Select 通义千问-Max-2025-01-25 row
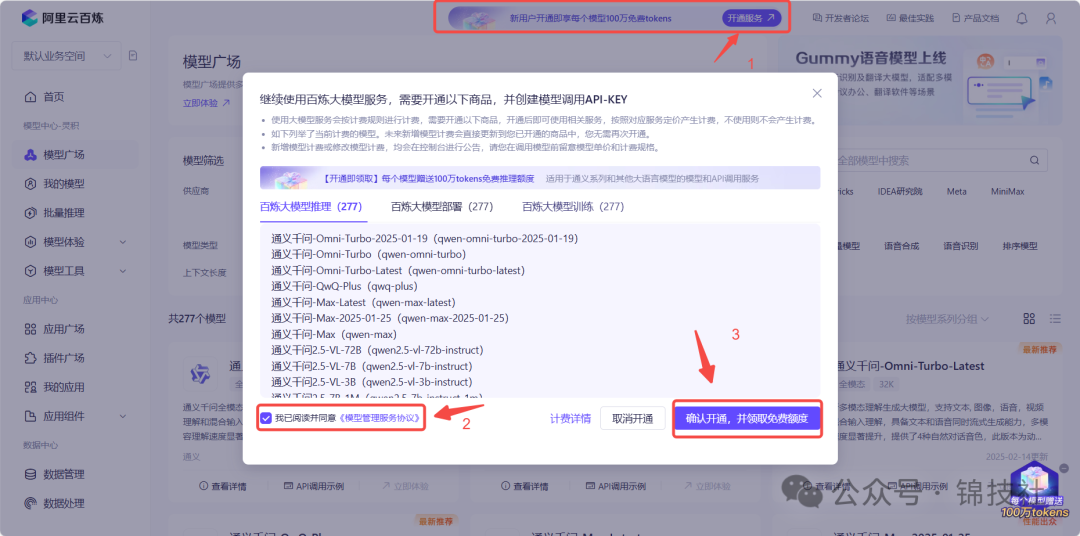 tap(390, 318)
